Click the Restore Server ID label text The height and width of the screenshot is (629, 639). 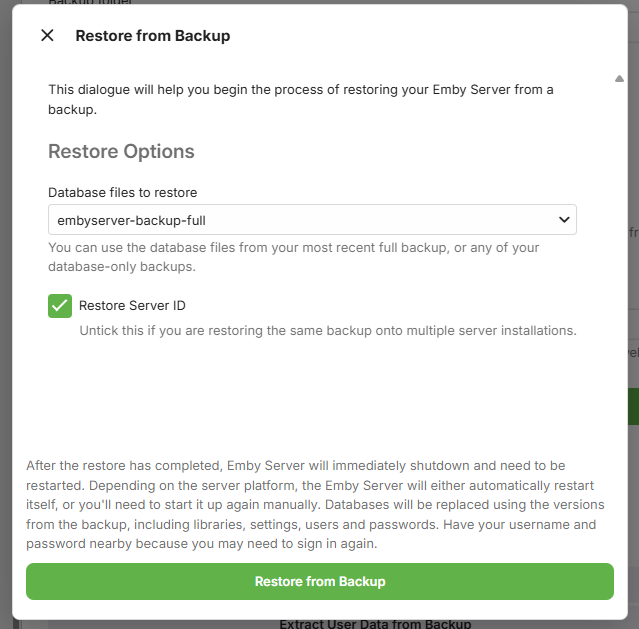point(132,305)
